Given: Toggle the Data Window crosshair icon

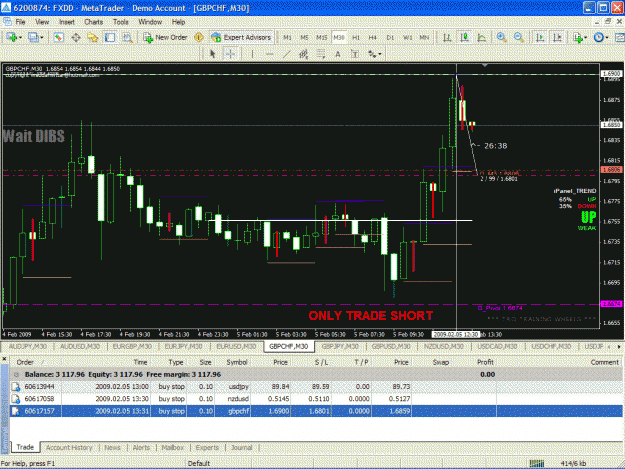Looking at the screenshot, I should point(76,37).
